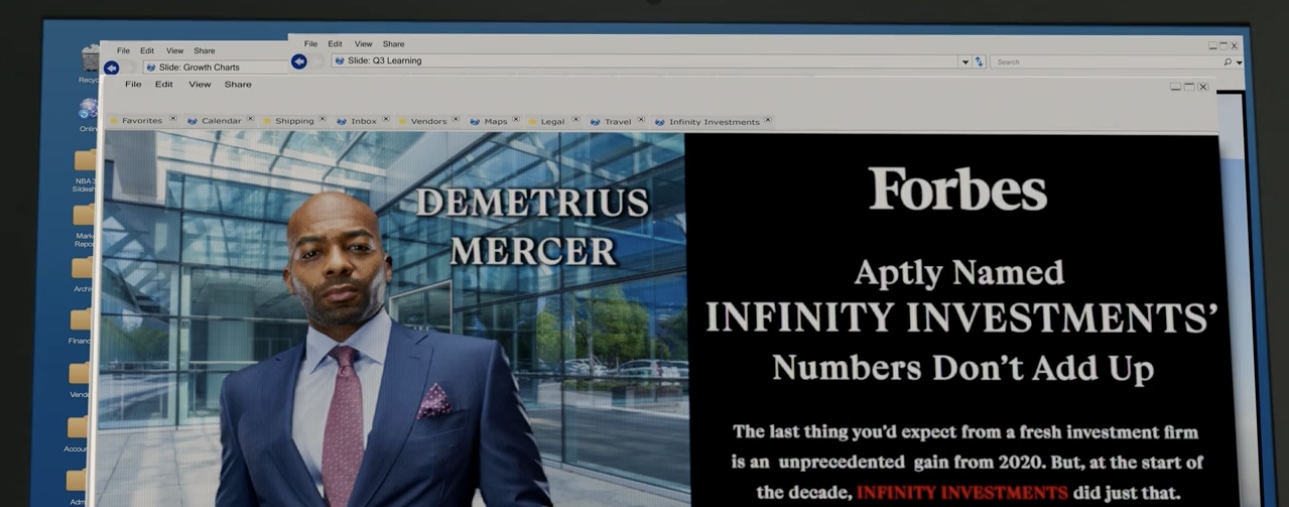Switch to the Travel tab
This screenshot has width=1289, height=507.
(618, 121)
